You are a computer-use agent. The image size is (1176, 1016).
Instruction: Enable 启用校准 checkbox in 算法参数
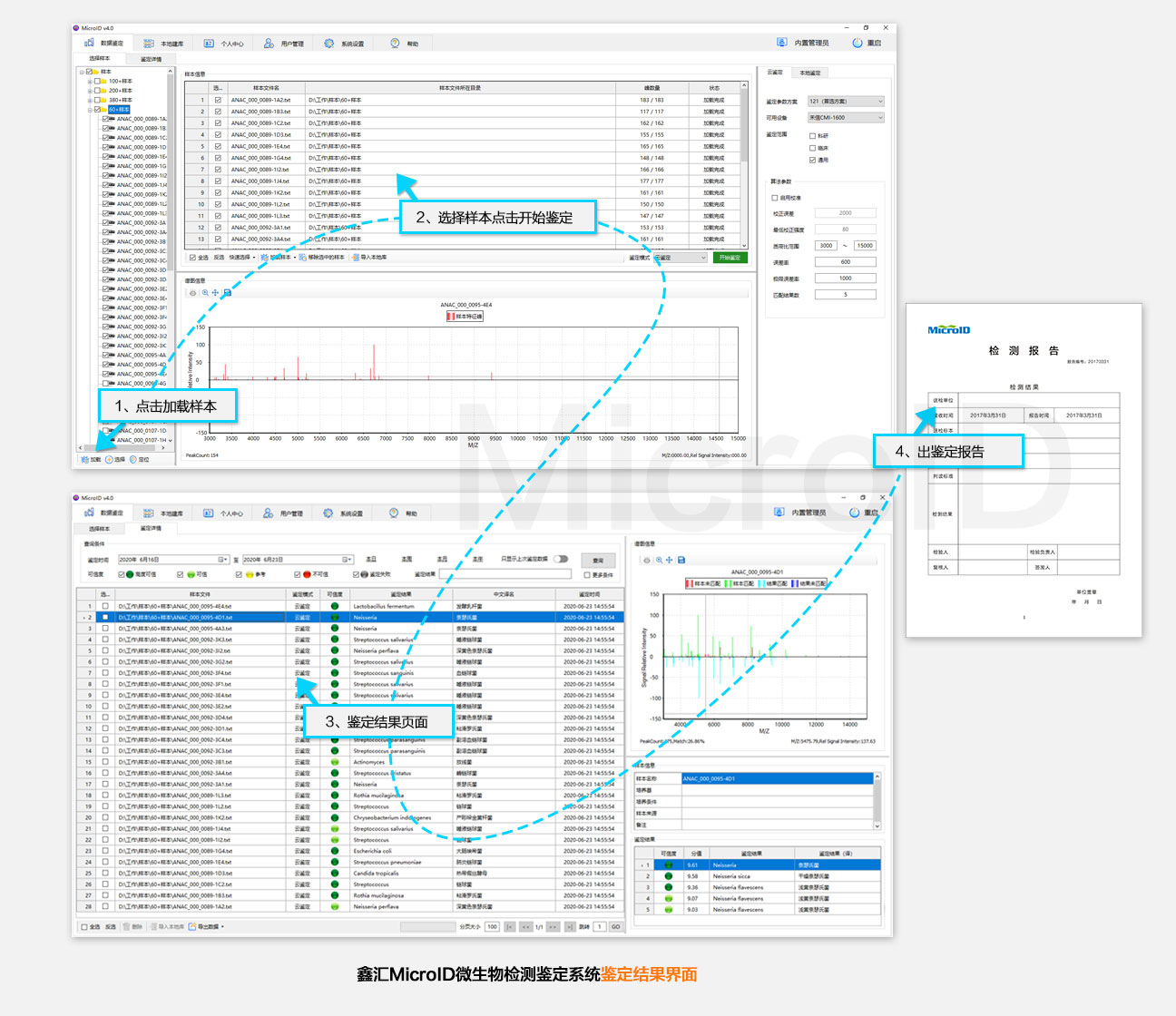pos(775,198)
